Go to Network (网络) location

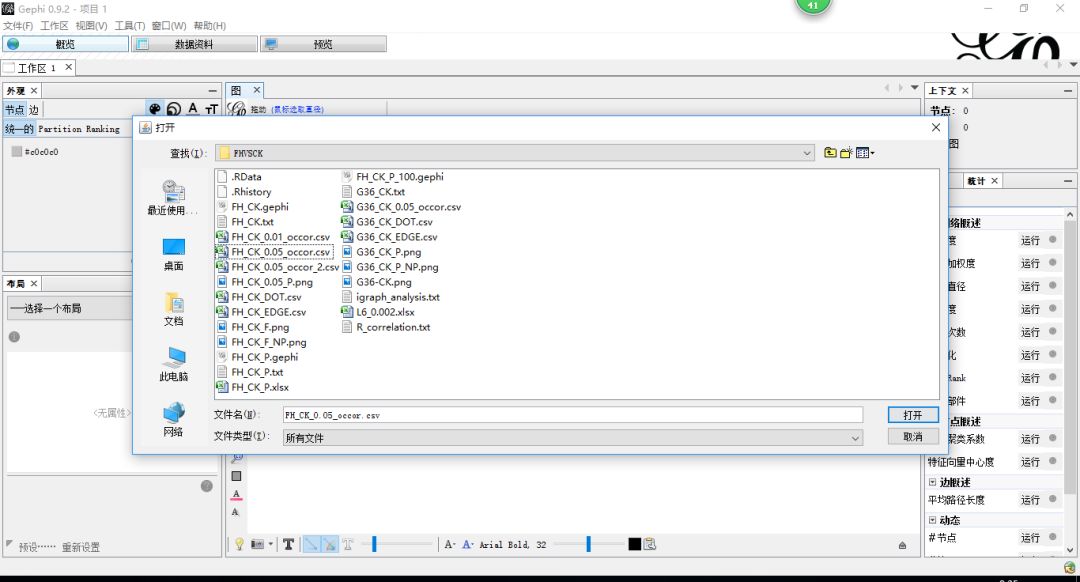174,419
